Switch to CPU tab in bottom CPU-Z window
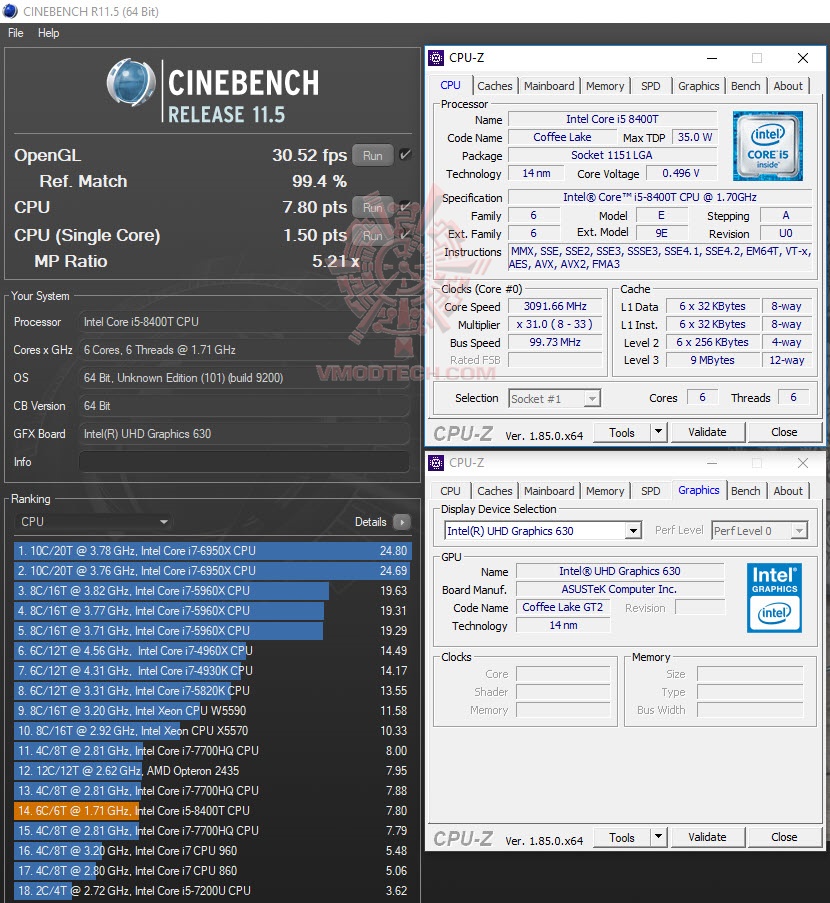 point(450,491)
